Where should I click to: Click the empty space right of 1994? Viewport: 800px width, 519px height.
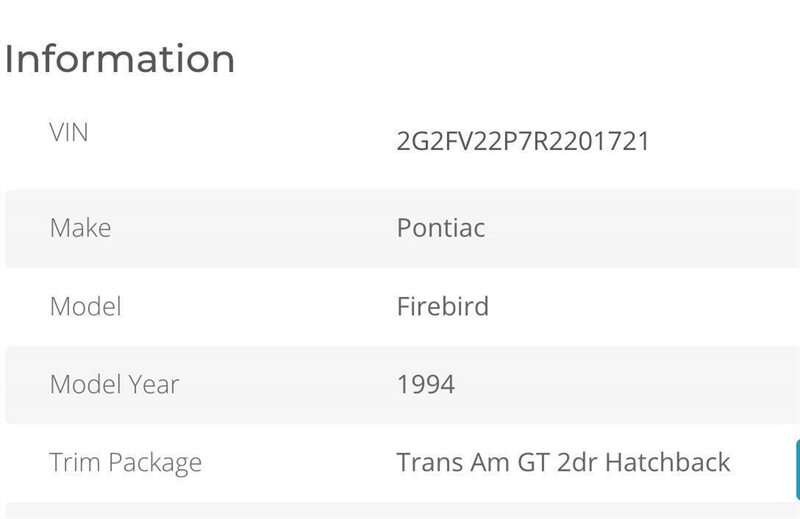[x=620, y=384]
